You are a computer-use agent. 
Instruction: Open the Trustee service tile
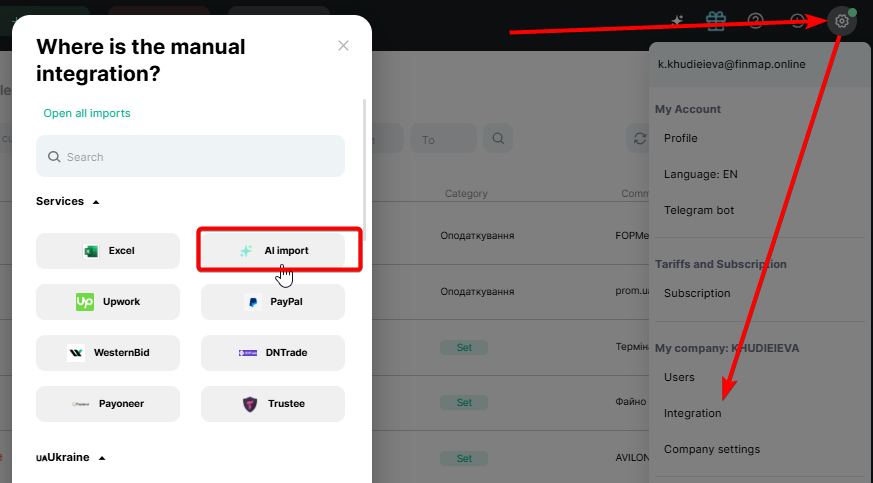click(273, 404)
